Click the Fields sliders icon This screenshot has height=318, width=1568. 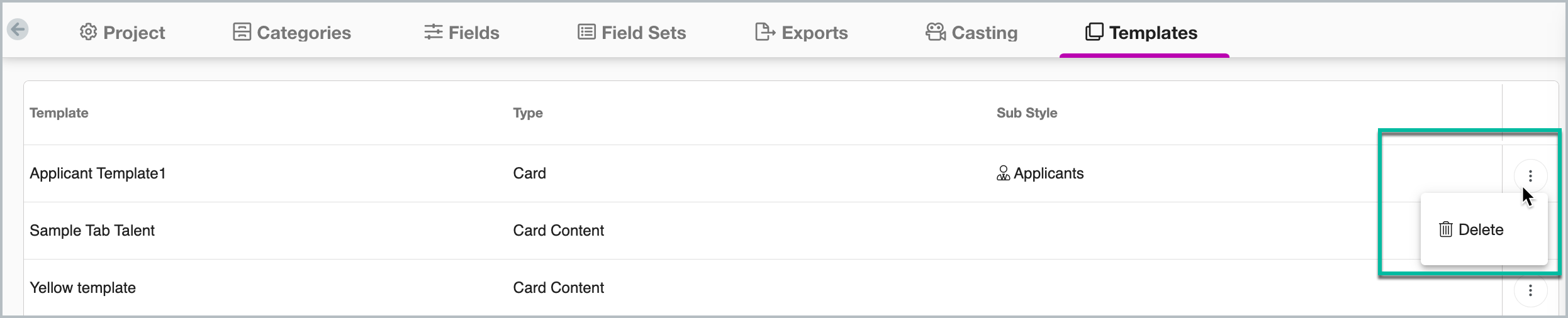tap(433, 32)
